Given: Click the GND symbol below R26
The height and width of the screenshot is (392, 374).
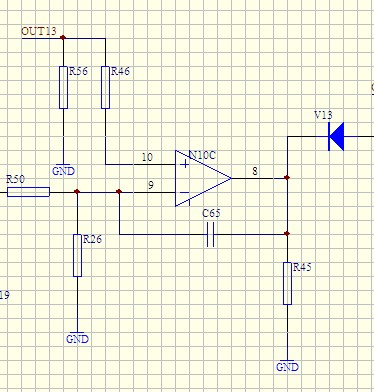Looking at the screenshot, I should pos(77,339).
